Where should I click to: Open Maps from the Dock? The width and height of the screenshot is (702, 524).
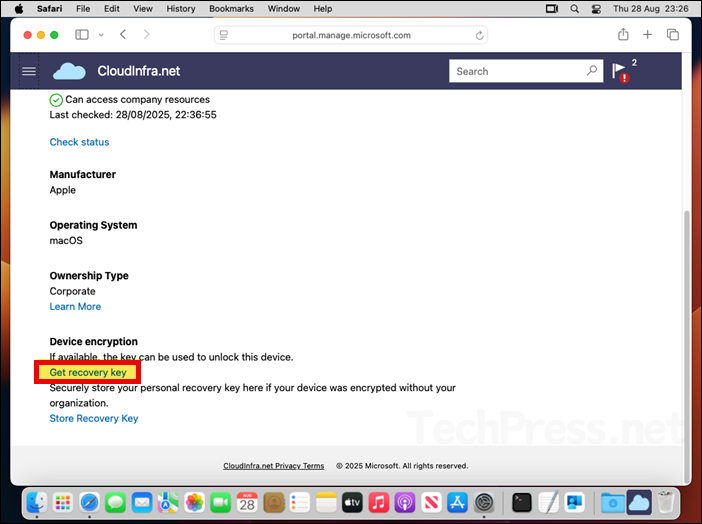pyautogui.click(x=168, y=503)
